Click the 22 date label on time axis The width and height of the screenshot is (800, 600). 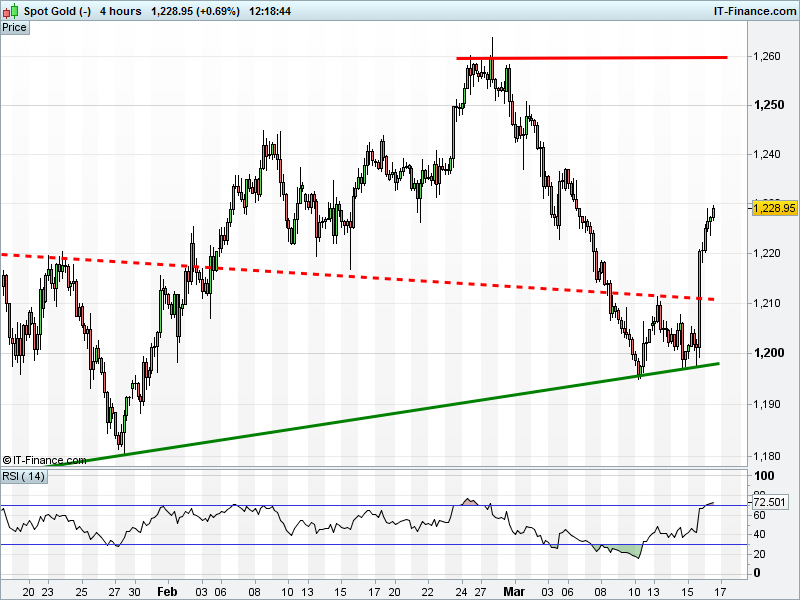[427, 592]
